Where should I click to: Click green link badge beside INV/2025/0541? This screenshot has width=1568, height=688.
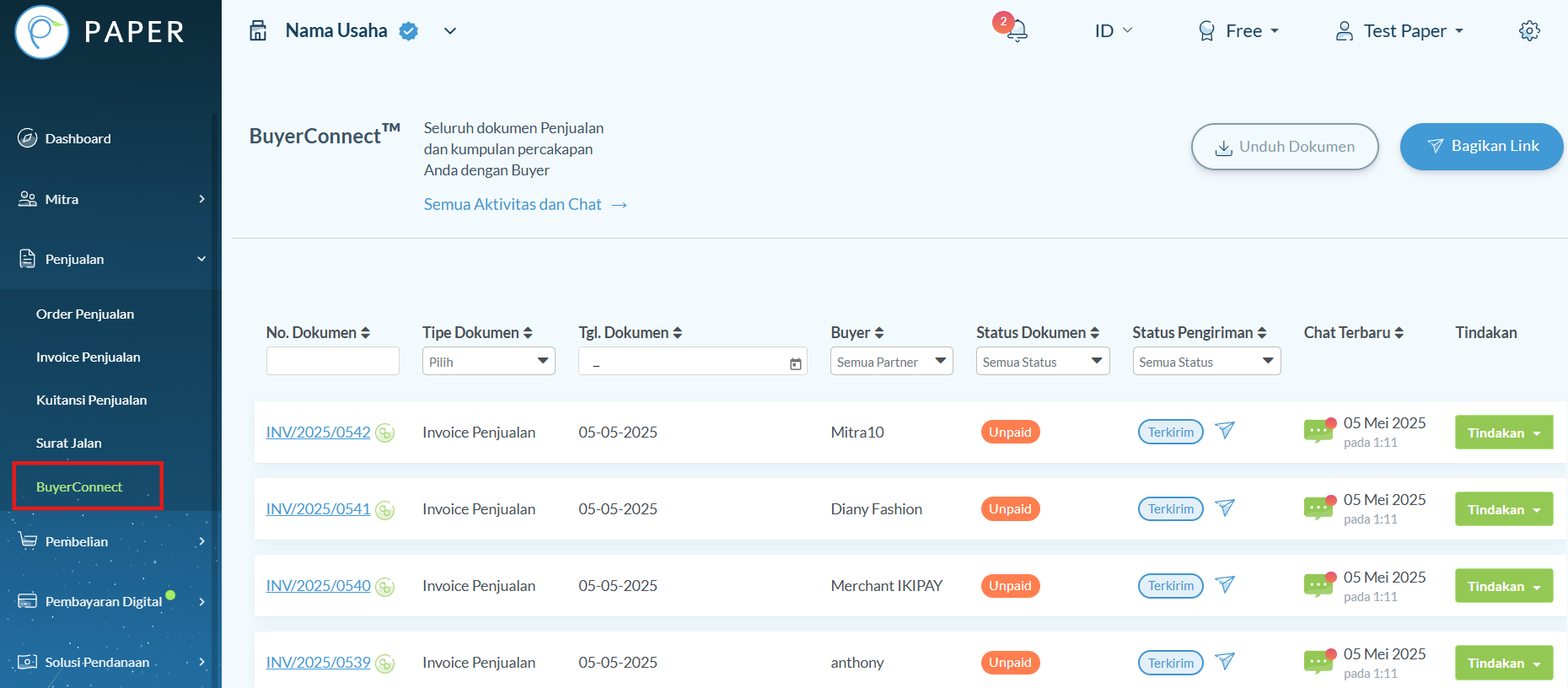coord(384,510)
